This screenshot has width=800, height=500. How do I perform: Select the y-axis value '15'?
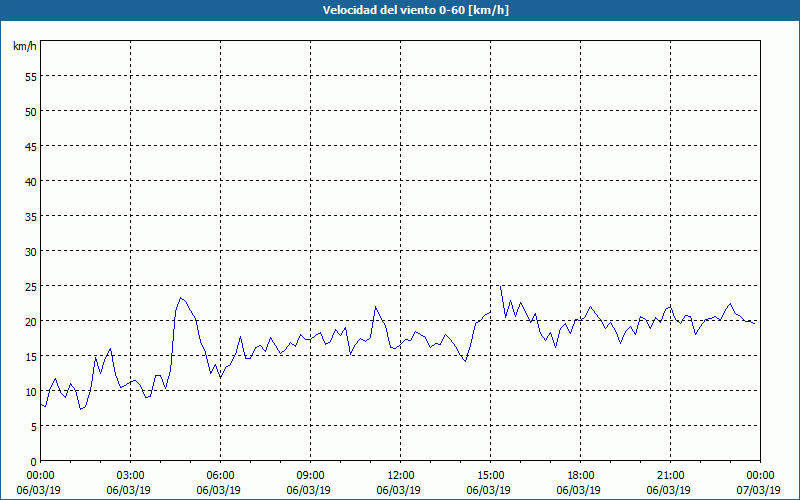pos(31,356)
